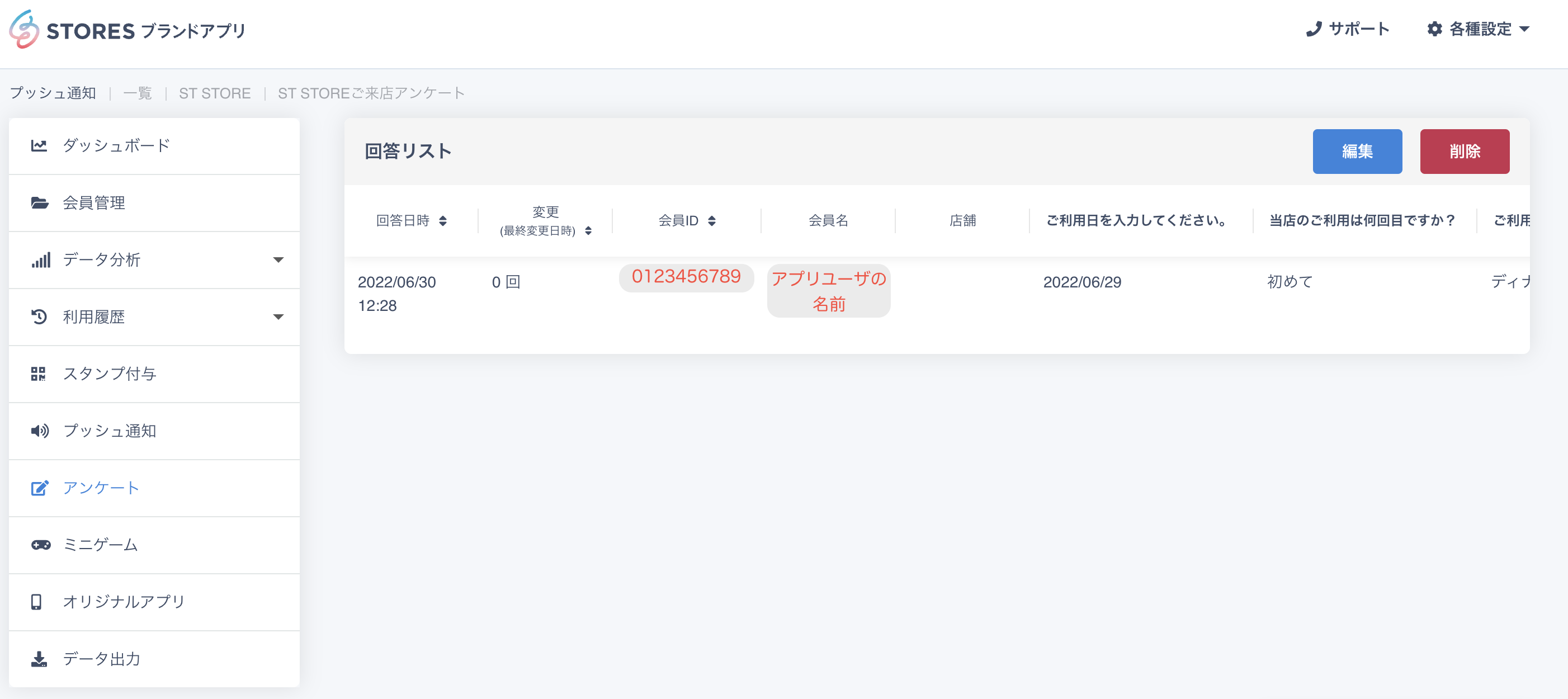Click the STORES ブランドアプリ title text
The height and width of the screenshot is (699, 1568).
coord(146,30)
